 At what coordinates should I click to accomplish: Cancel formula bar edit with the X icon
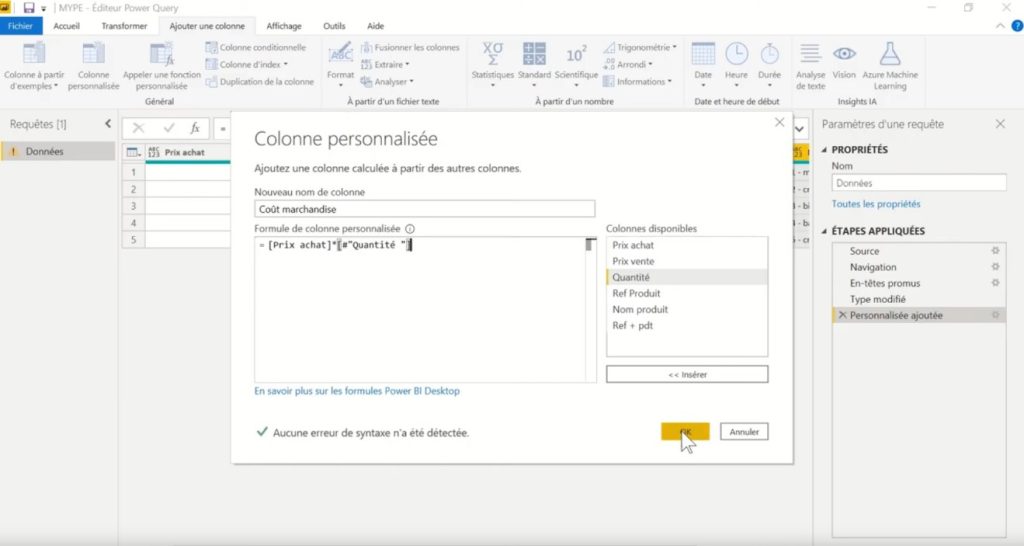pyautogui.click(x=138, y=129)
